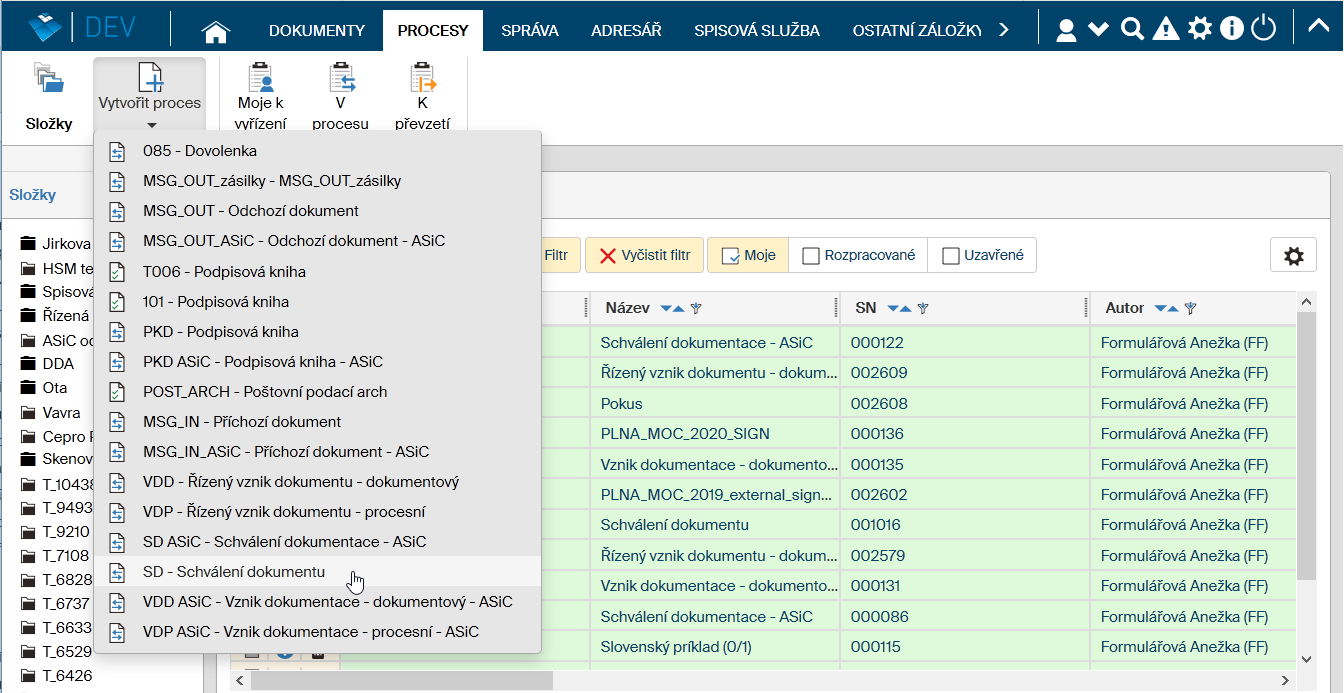Click the info circle icon
This screenshot has height=693, width=1344.
[x=1231, y=29]
